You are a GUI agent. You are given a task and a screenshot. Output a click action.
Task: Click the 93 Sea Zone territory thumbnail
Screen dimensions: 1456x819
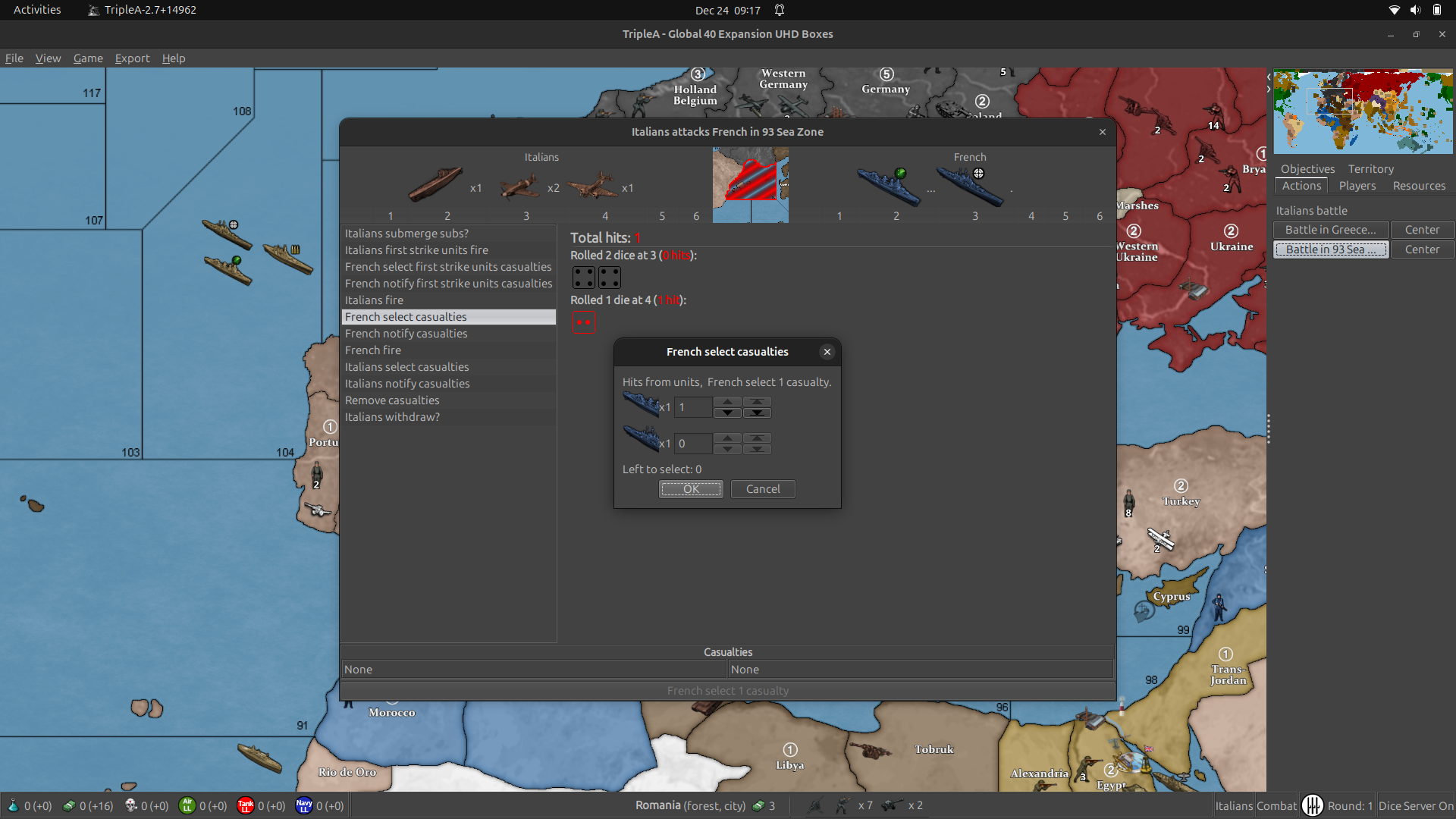point(749,184)
